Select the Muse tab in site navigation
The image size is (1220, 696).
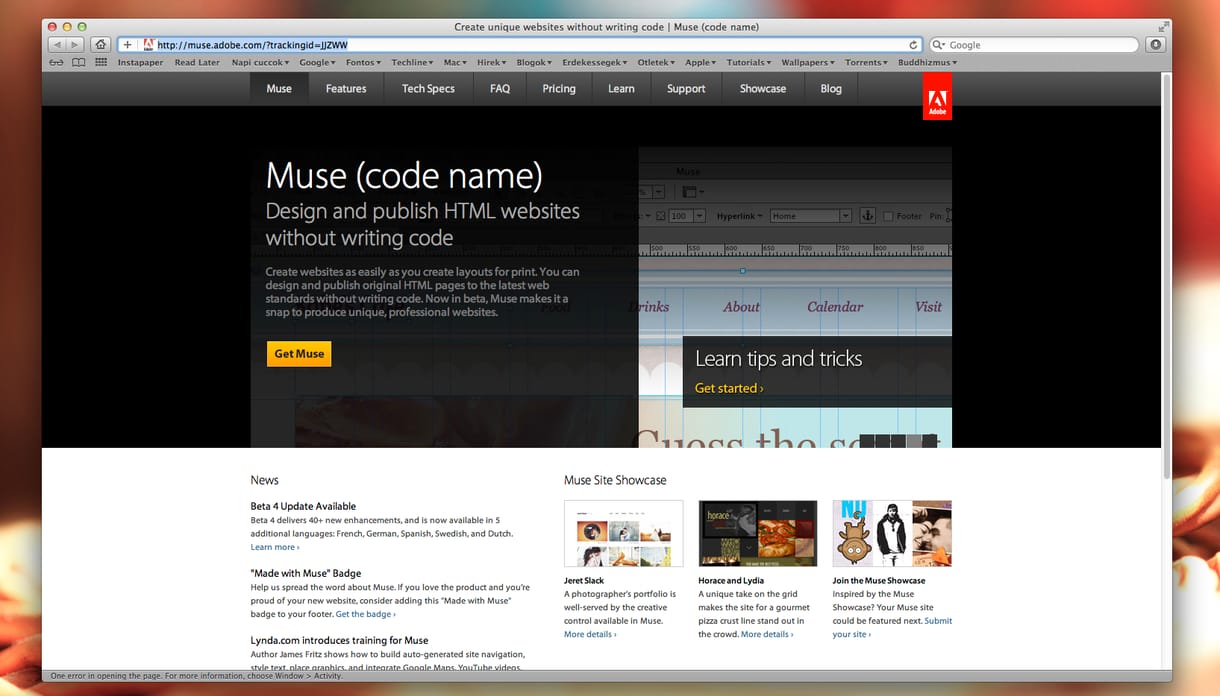(x=279, y=88)
